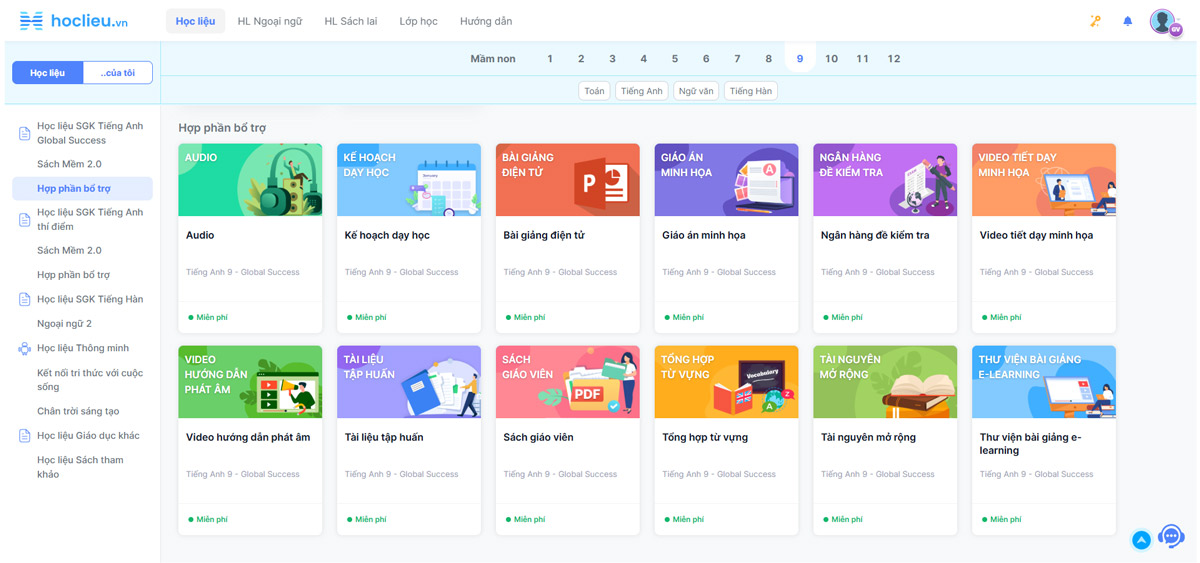Select the Học liệu top navigation tab
Viewport: 1200px width, 563px height.
click(x=195, y=21)
